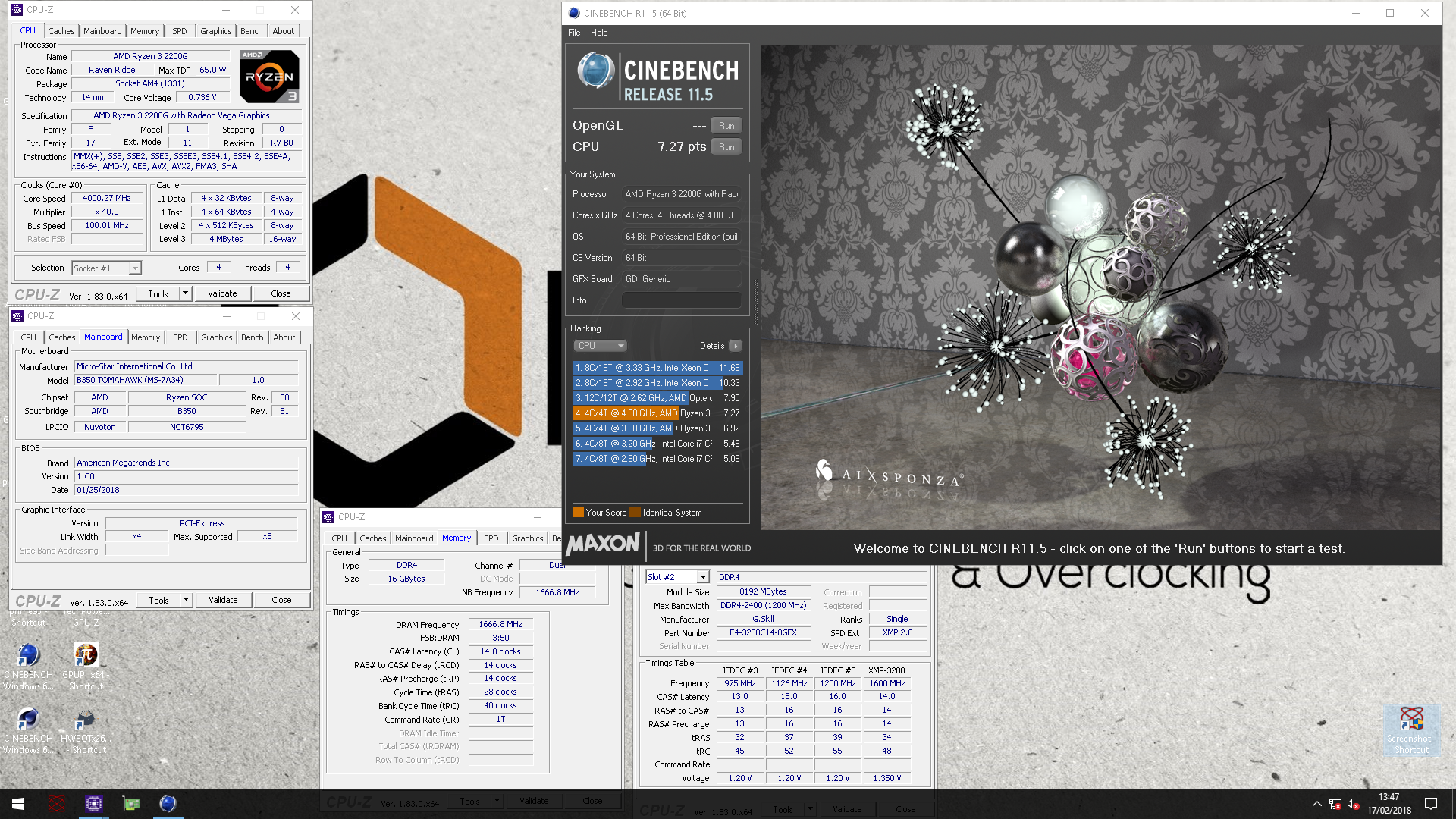Screen dimensions: 1456x819
Task: Click Validate in the Mainboard CPU-Z window
Action: pos(223,600)
